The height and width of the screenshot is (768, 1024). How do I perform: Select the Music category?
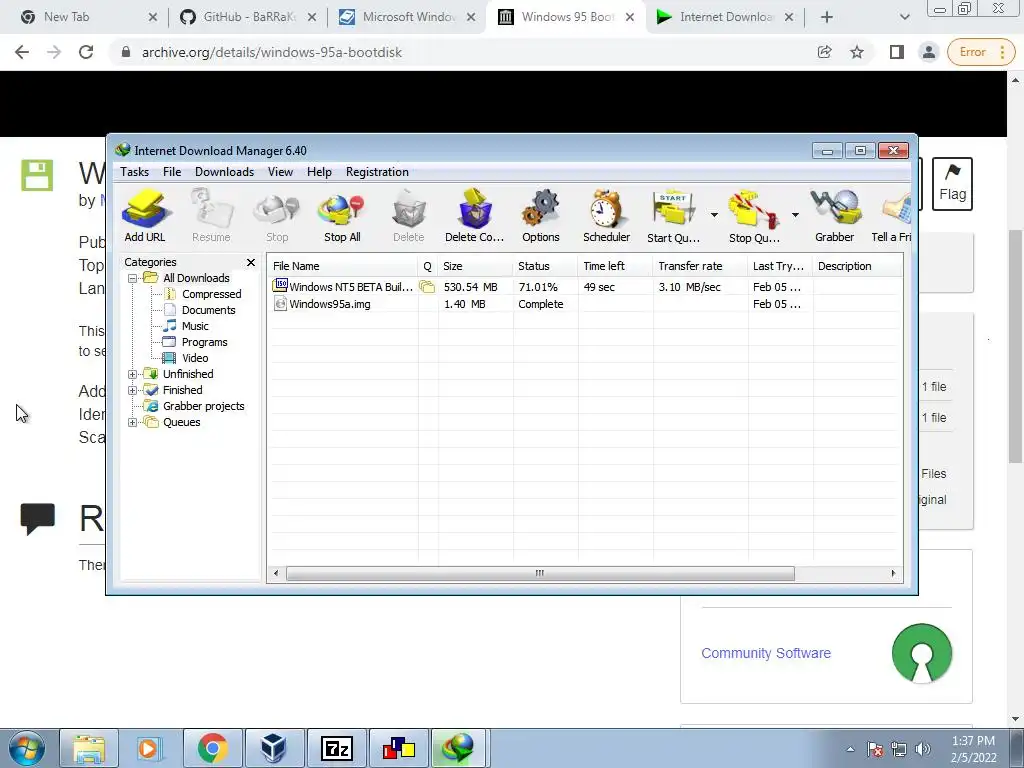tap(195, 326)
